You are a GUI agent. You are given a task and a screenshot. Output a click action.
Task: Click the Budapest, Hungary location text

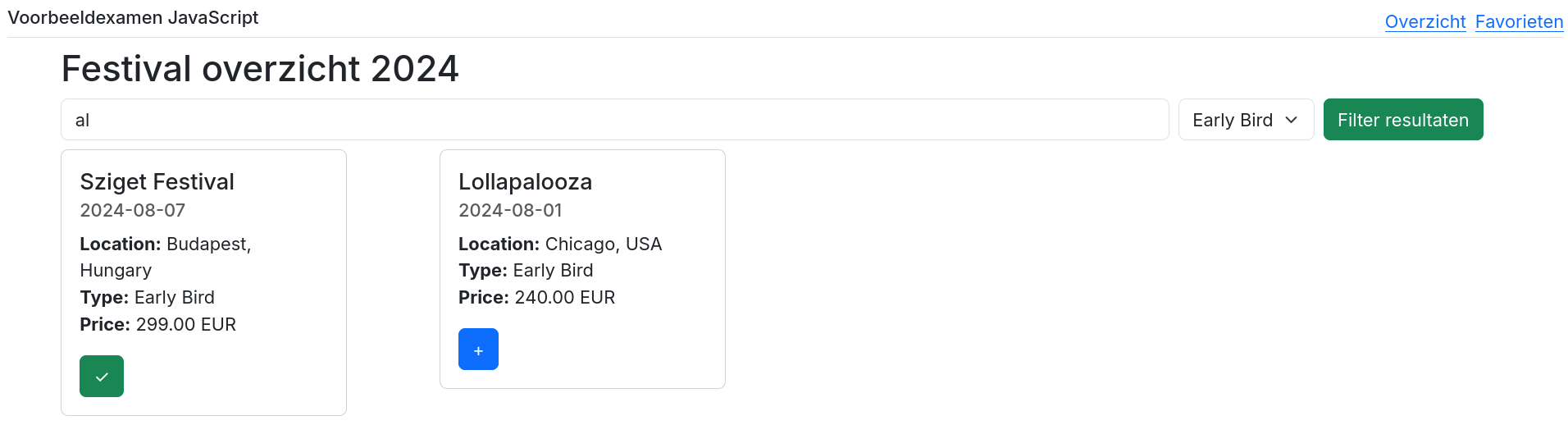208,244
